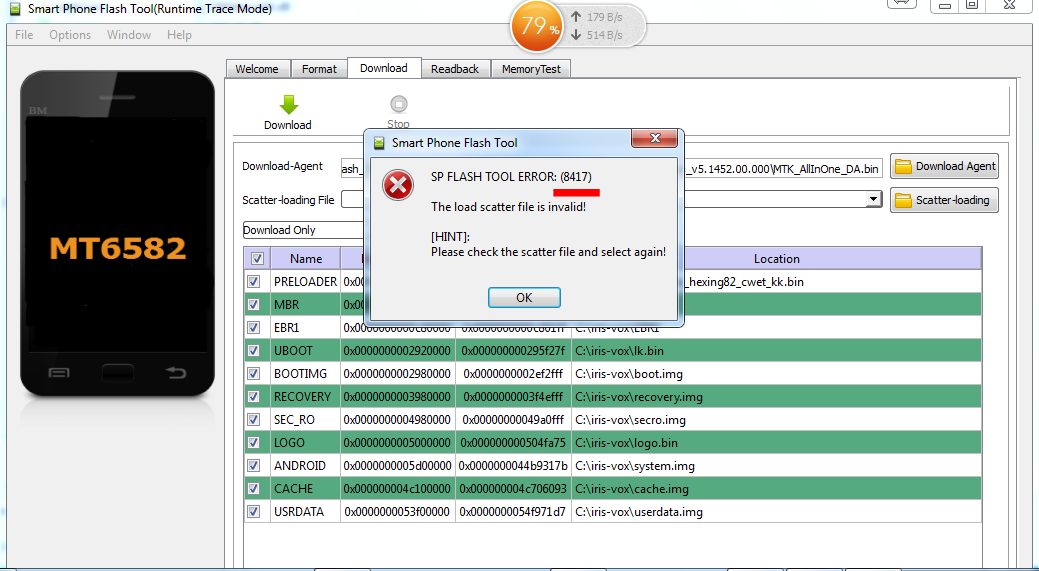1039x571 pixels.
Task: Toggle the select-all header checkbox
Action: click(257, 258)
